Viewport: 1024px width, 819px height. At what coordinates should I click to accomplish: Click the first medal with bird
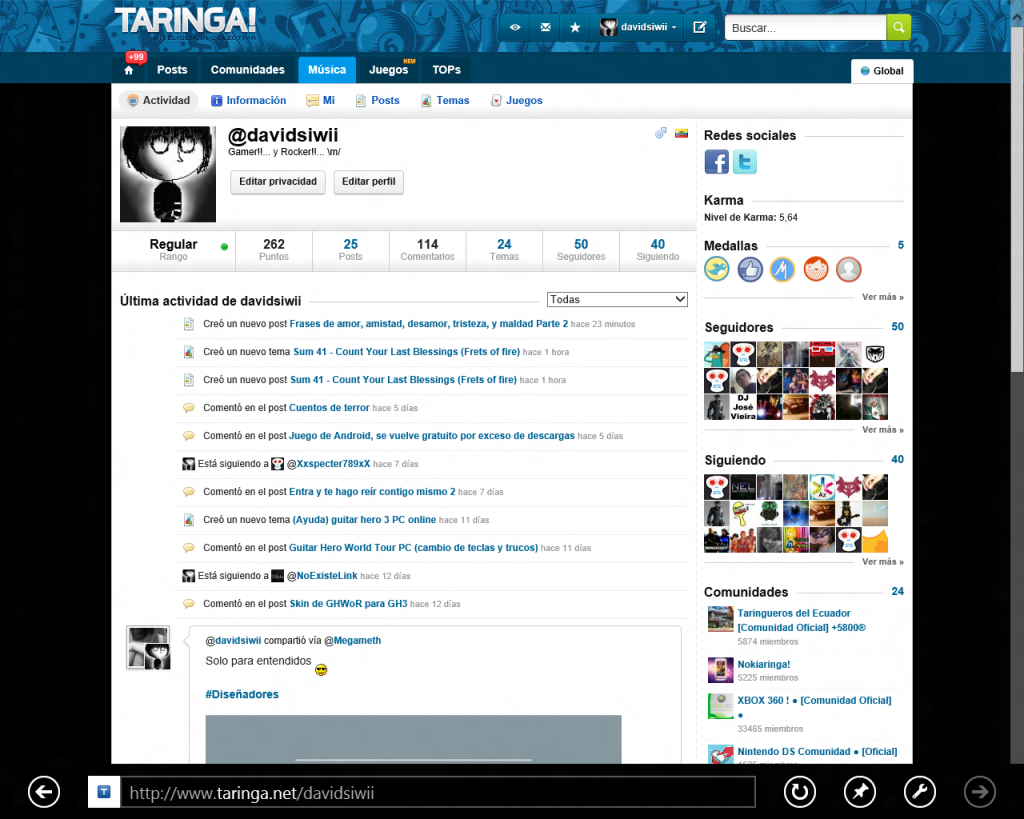[x=716, y=269]
